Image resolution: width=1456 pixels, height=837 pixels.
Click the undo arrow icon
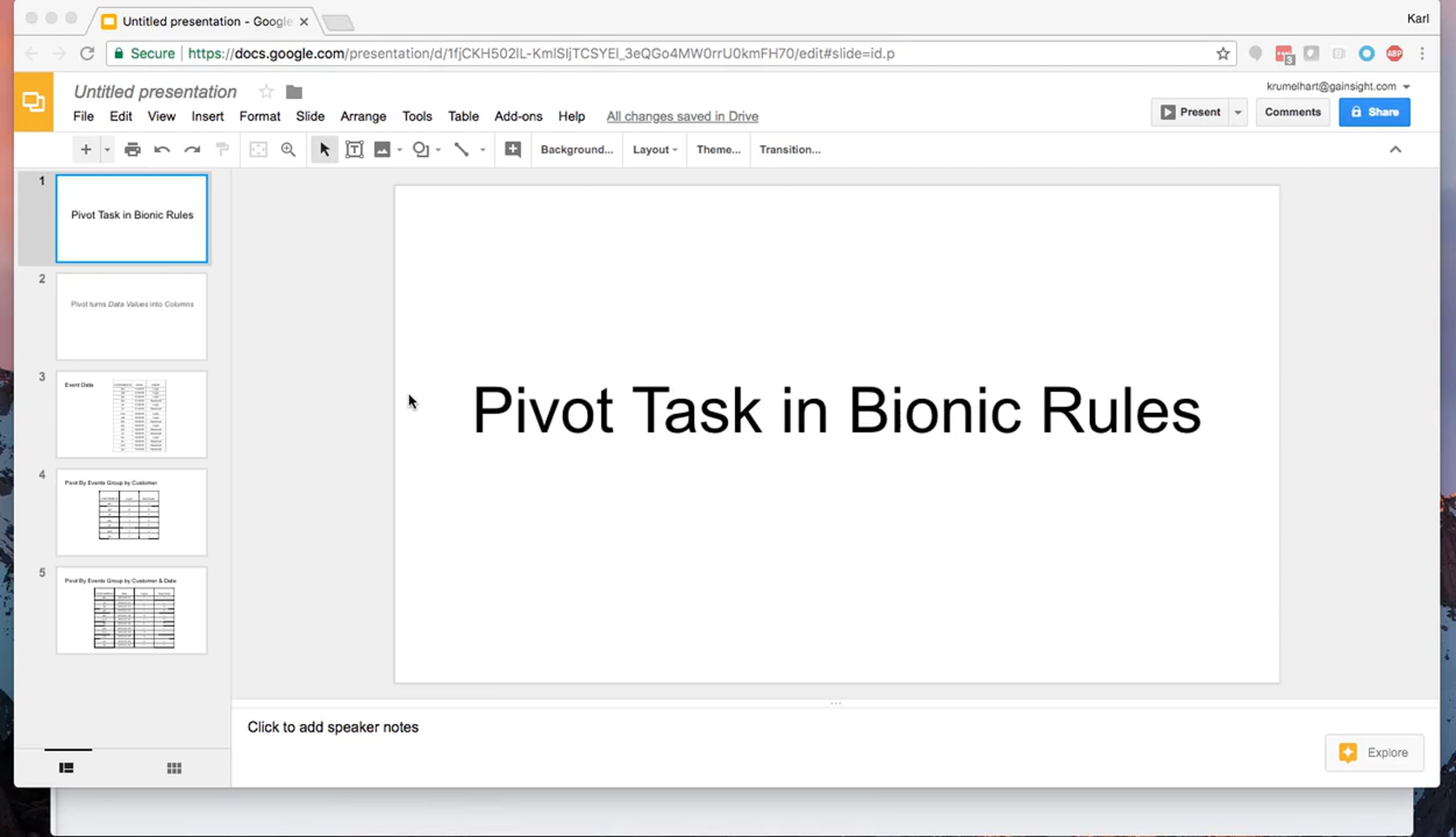(x=162, y=149)
